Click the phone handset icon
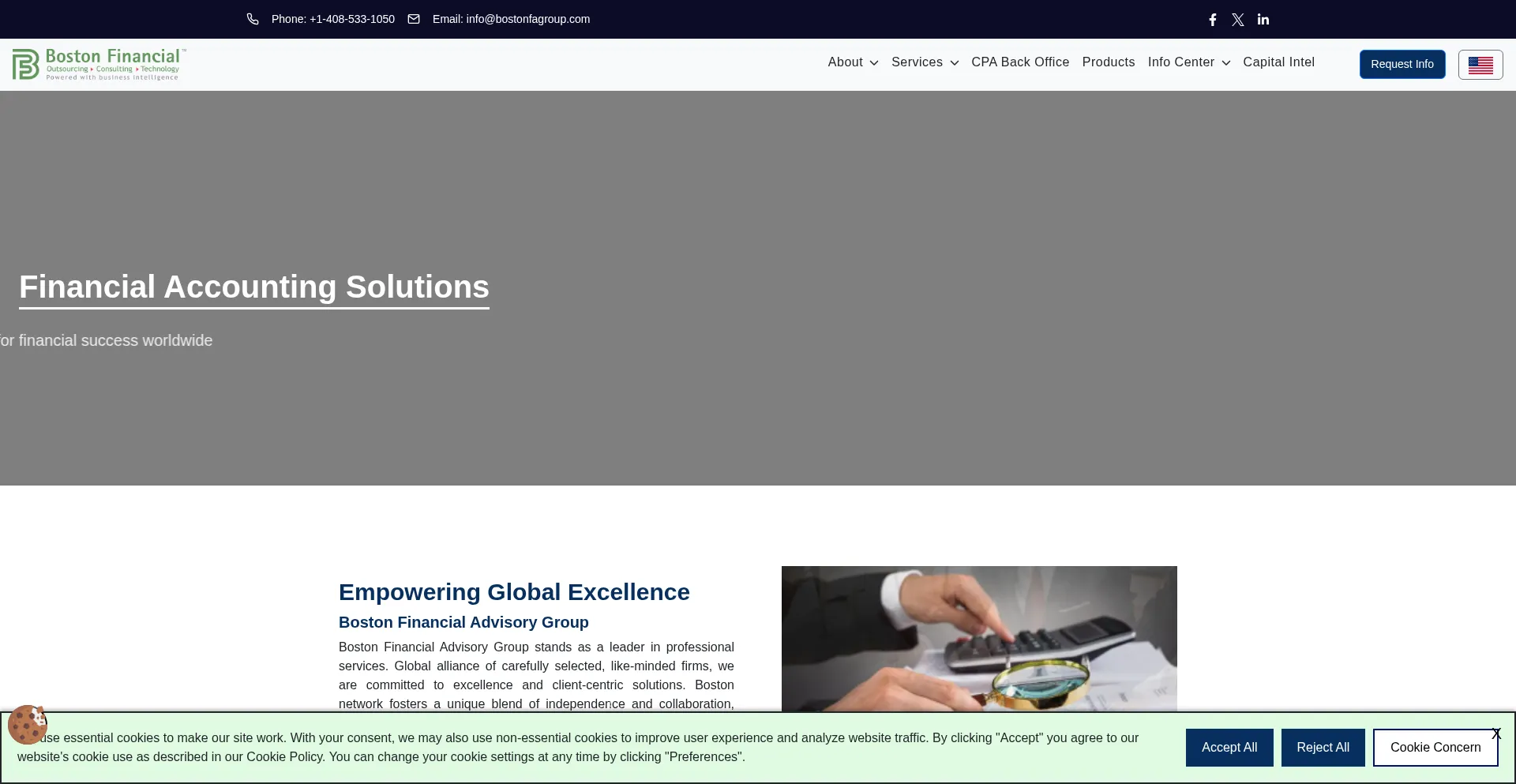This screenshot has width=1516, height=784. (253, 19)
